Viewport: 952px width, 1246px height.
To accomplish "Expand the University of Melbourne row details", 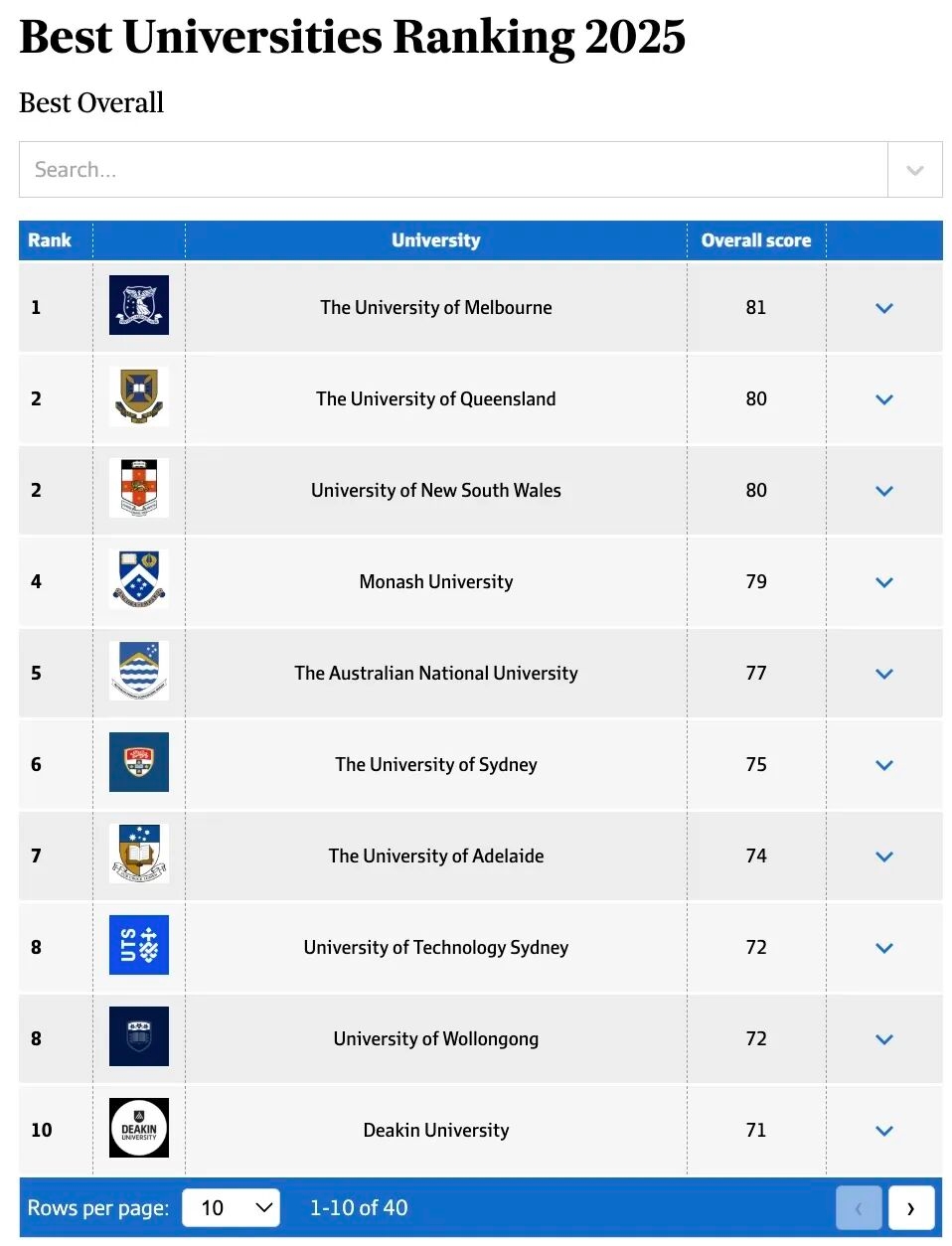I will pyautogui.click(x=884, y=308).
